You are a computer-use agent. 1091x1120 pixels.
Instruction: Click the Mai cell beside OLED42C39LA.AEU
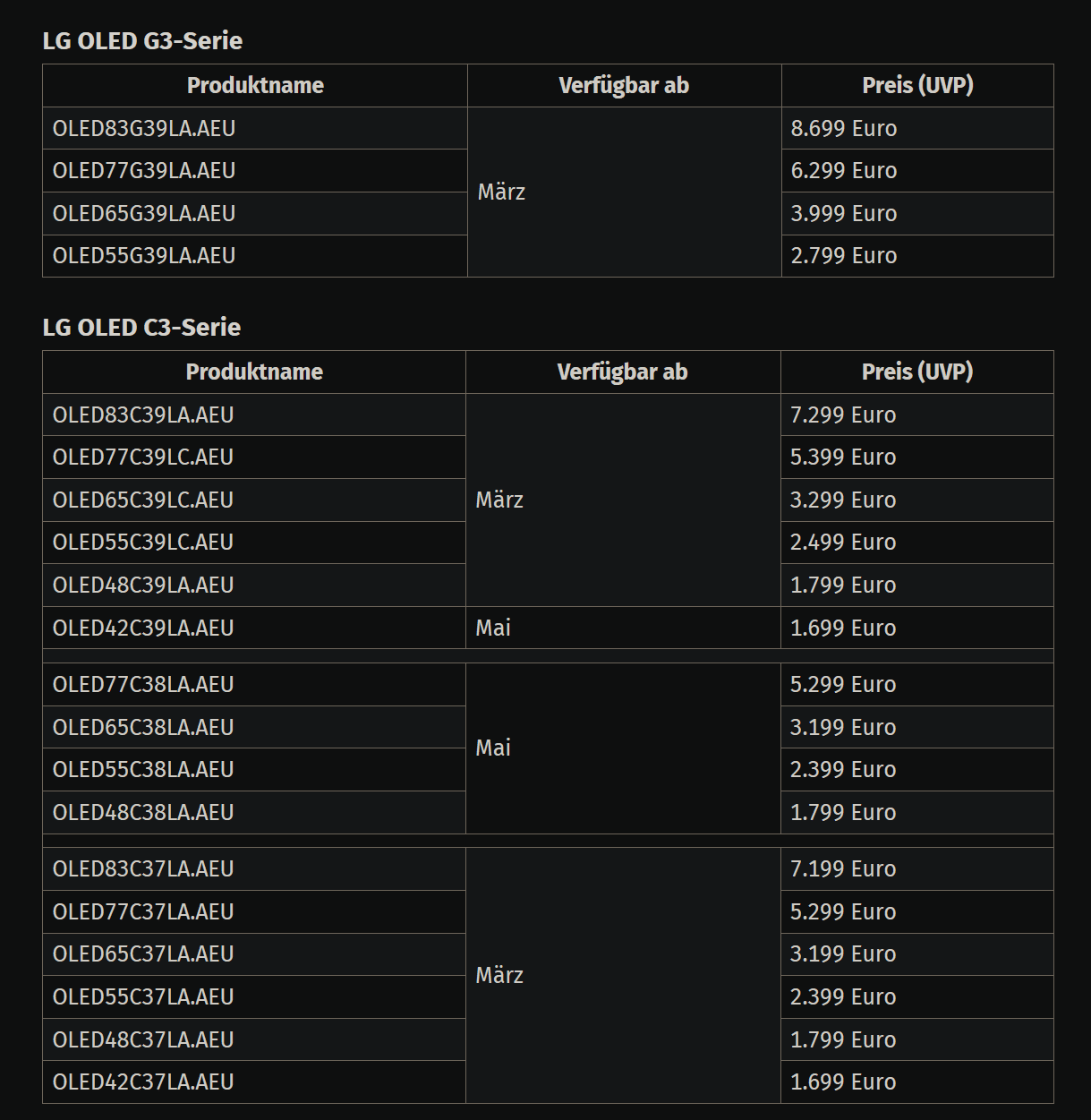[623, 628]
